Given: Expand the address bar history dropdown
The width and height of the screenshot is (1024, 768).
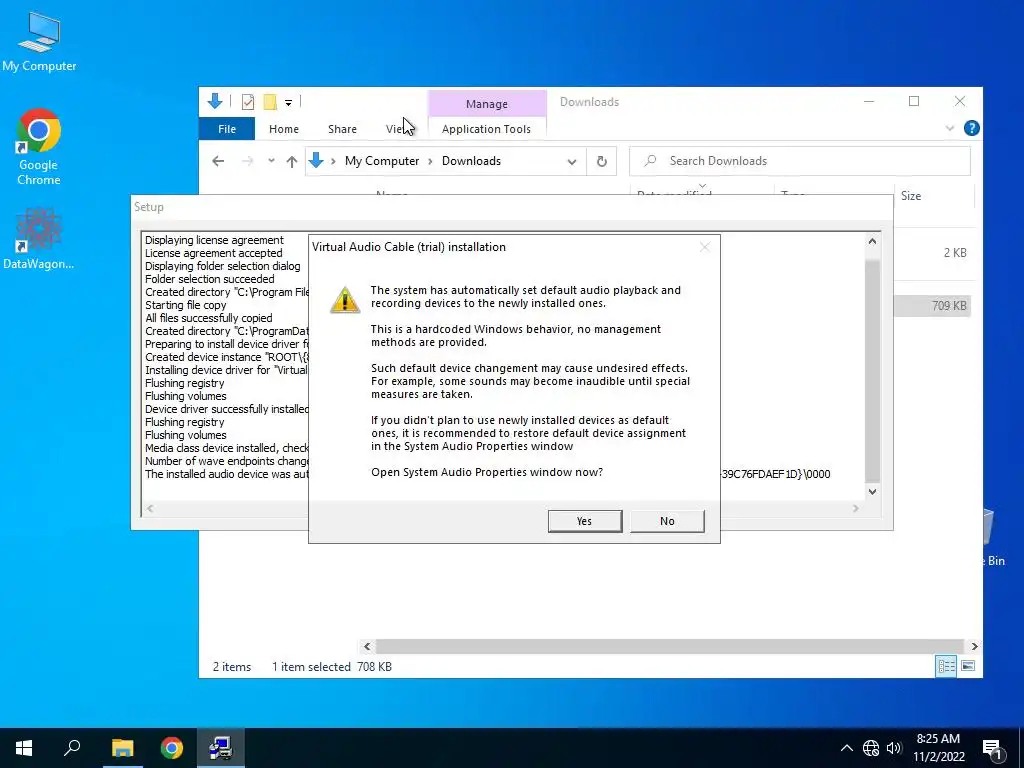Looking at the screenshot, I should [x=571, y=161].
